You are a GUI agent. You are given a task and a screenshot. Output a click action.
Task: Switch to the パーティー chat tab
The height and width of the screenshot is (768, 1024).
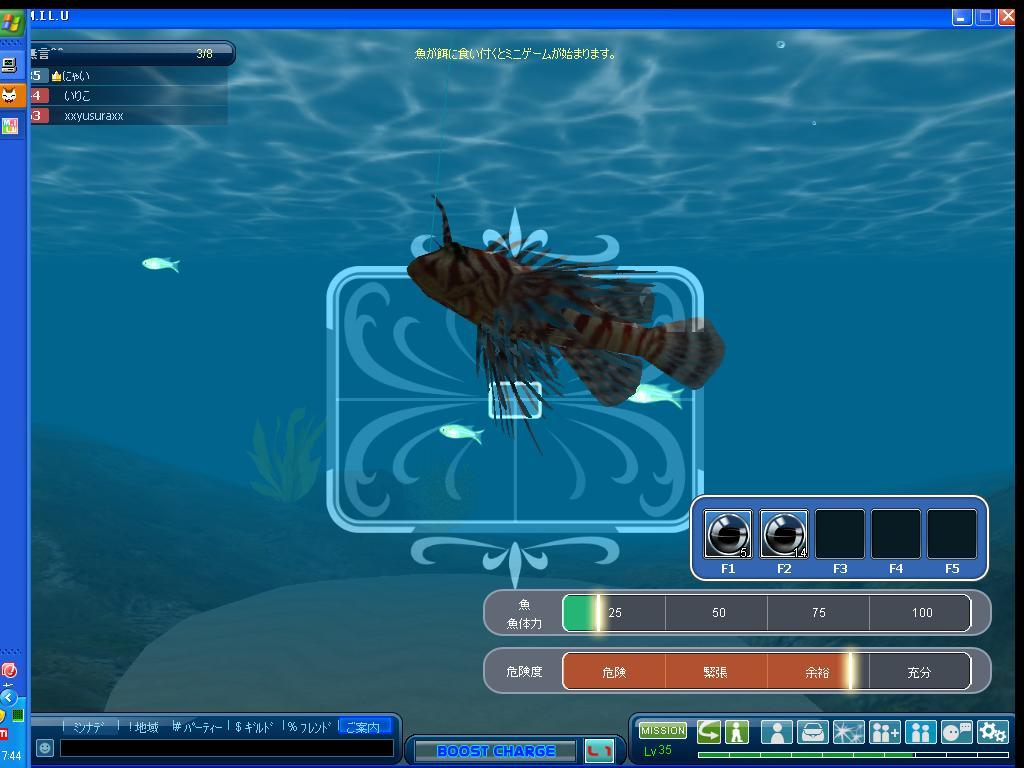pyautogui.click(x=201, y=727)
